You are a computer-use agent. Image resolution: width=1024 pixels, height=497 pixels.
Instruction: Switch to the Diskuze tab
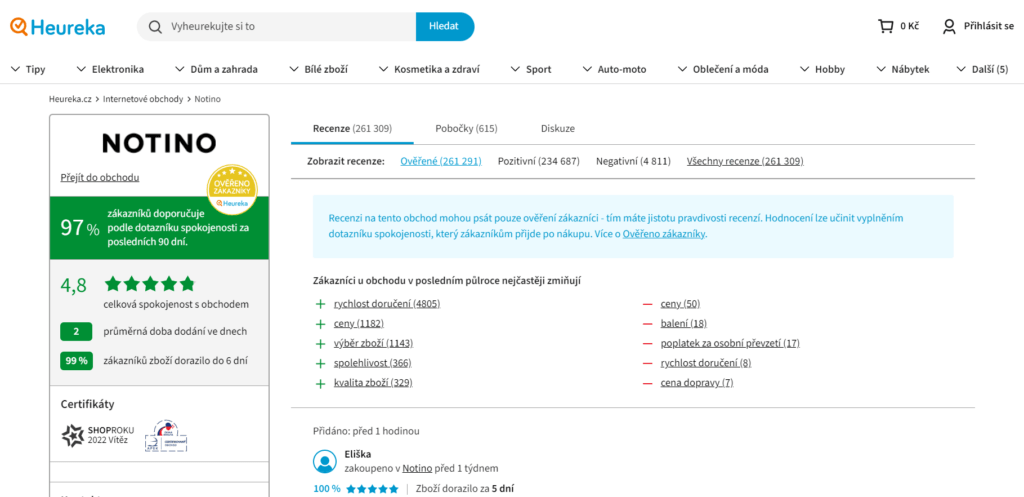tap(557, 128)
